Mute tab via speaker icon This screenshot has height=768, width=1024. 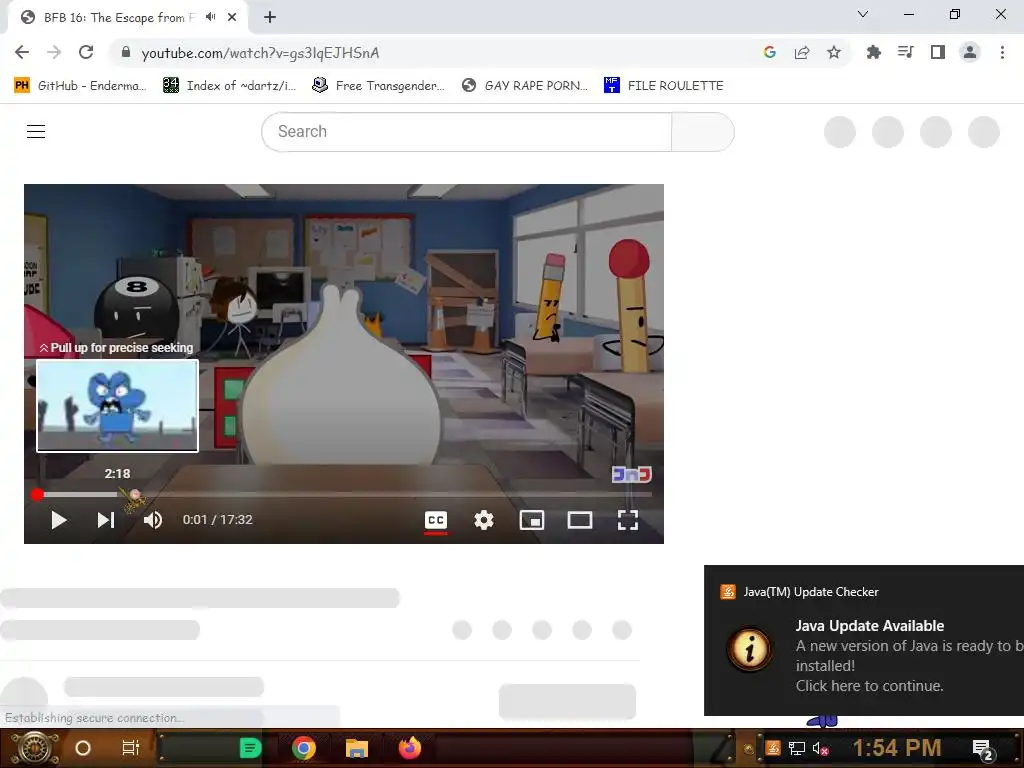210,17
